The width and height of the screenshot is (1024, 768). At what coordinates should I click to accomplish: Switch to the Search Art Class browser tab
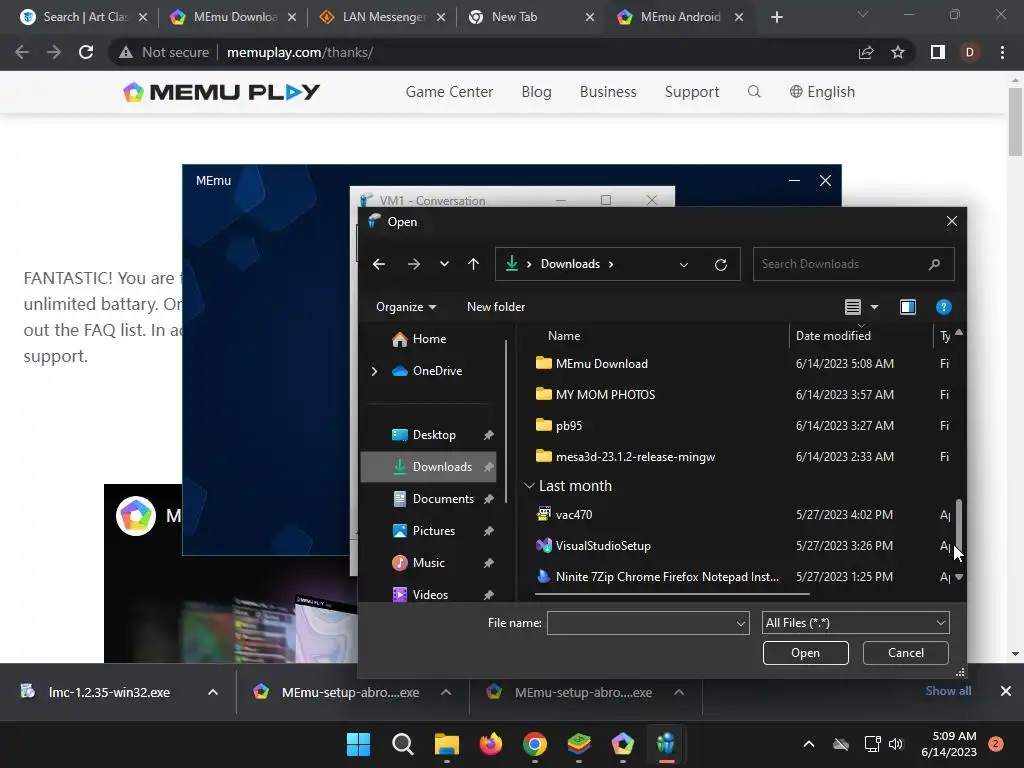point(85,17)
